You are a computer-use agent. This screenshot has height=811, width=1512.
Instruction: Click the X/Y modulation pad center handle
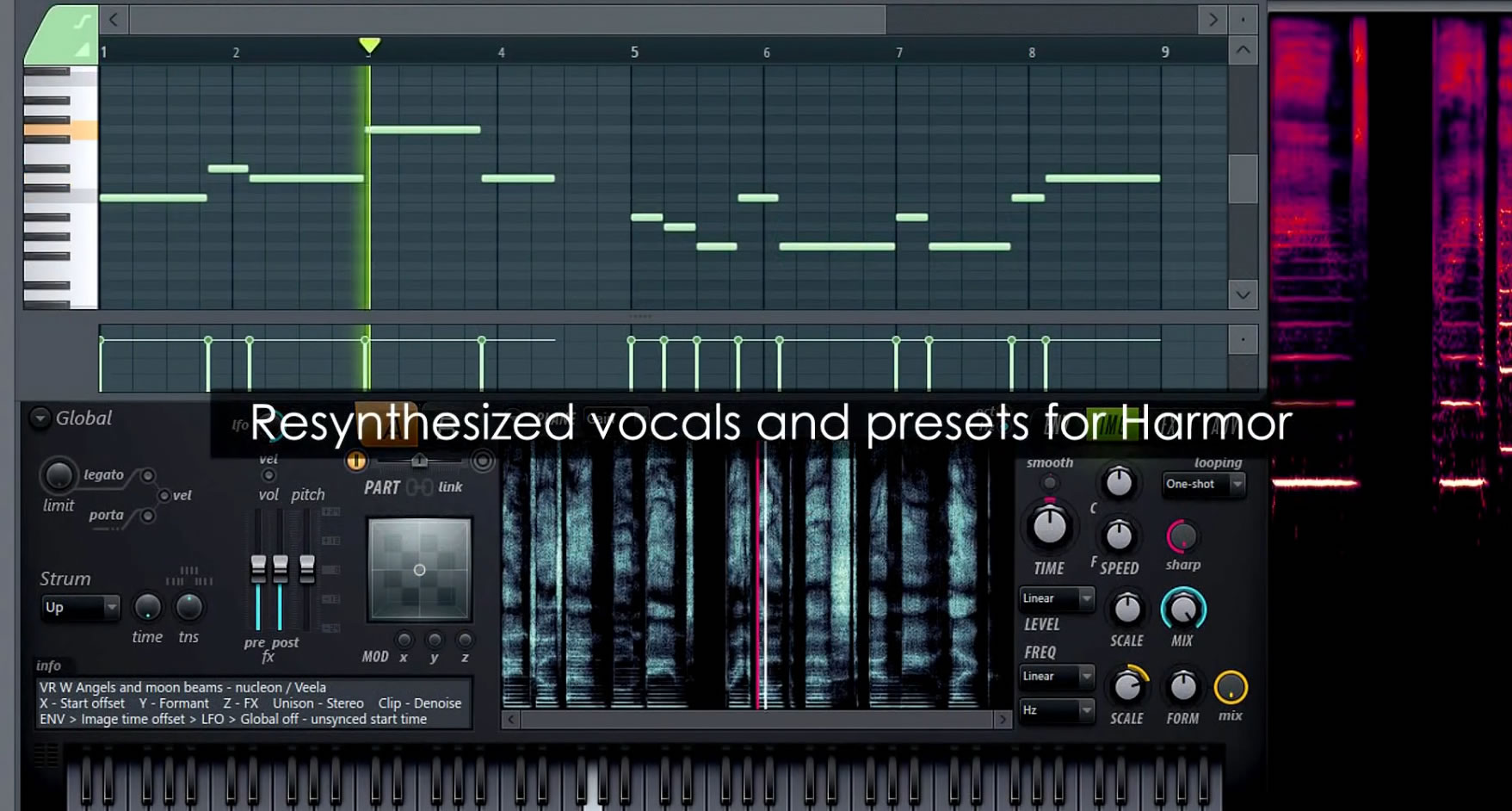(x=419, y=570)
